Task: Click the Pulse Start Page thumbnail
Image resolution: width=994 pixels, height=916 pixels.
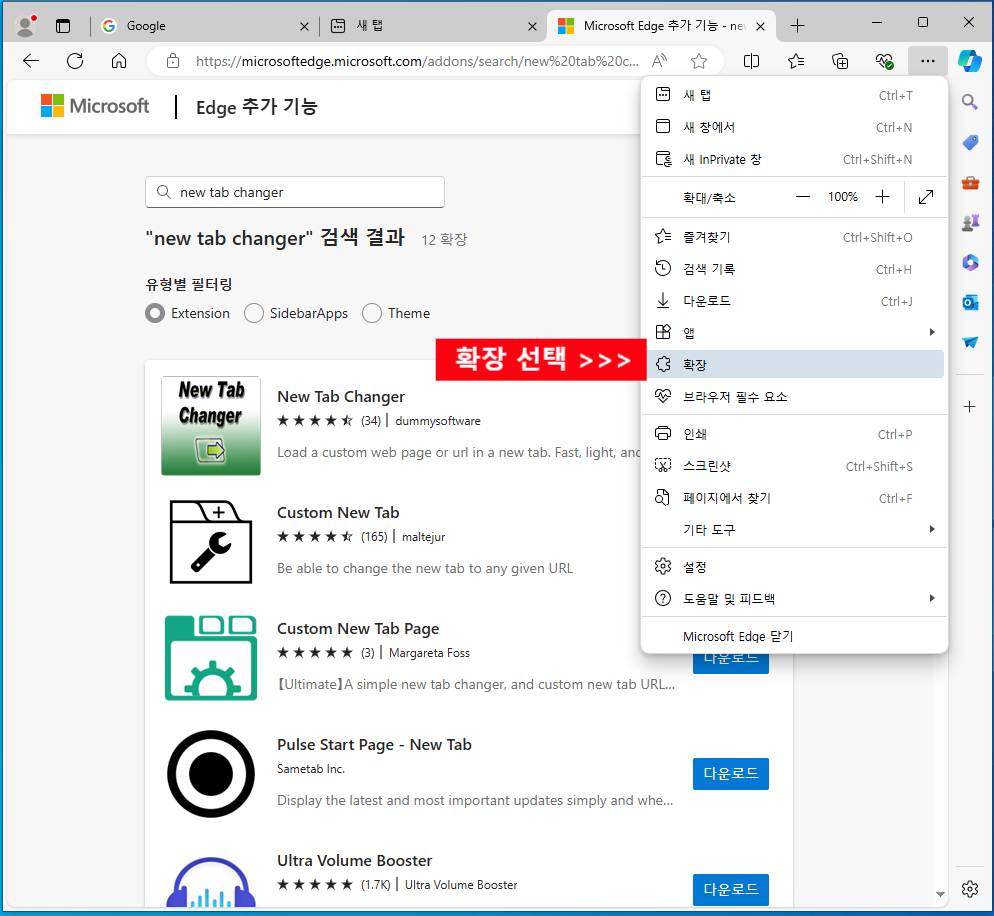Action: [211, 774]
